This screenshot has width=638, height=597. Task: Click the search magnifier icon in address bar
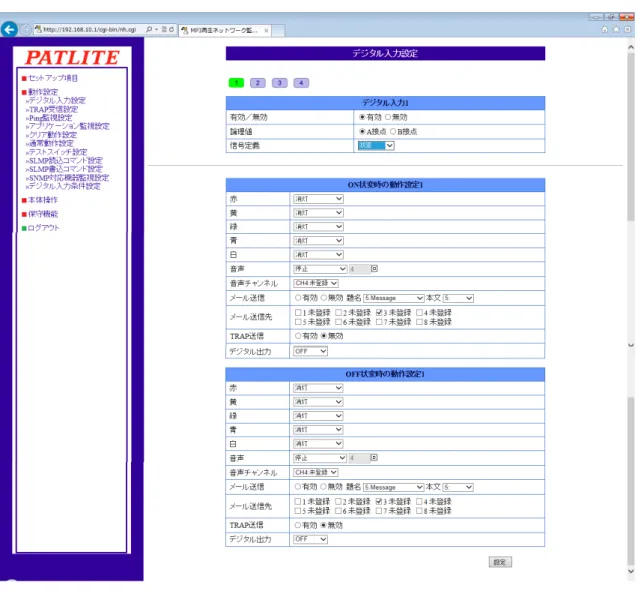pos(149,29)
